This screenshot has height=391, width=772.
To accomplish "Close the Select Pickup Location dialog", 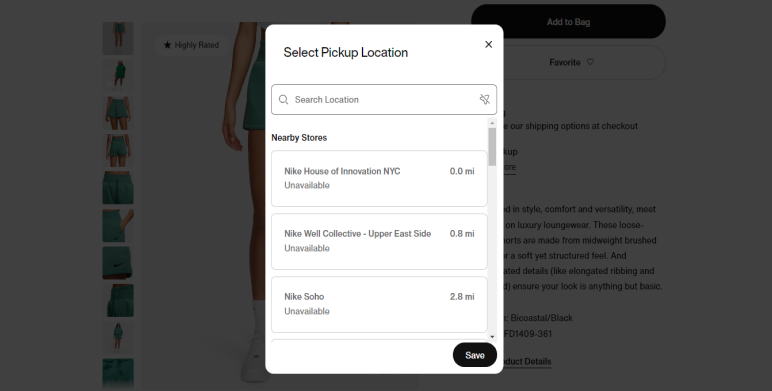I will click(x=488, y=44).
